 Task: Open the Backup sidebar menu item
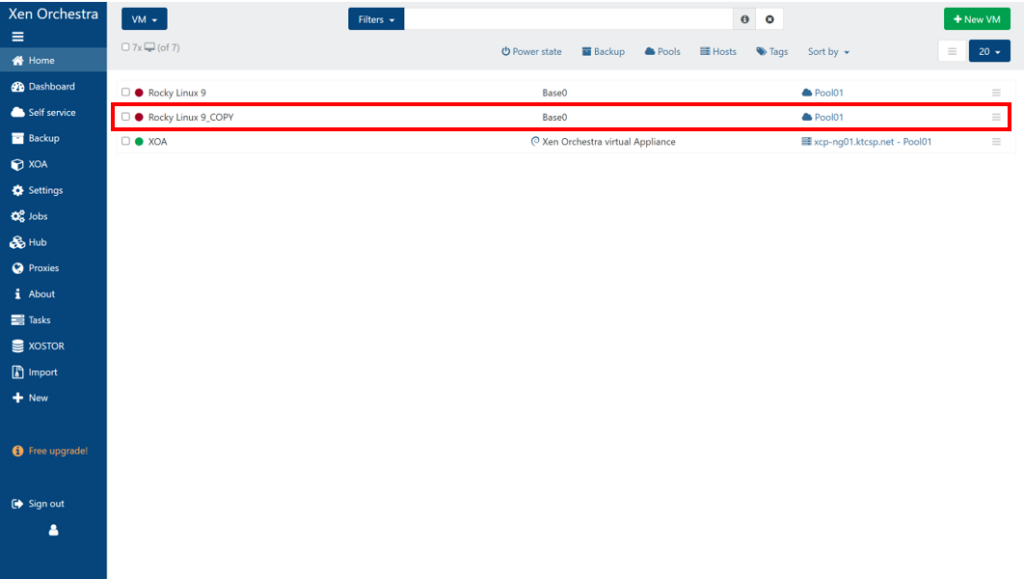pos(43,139)
